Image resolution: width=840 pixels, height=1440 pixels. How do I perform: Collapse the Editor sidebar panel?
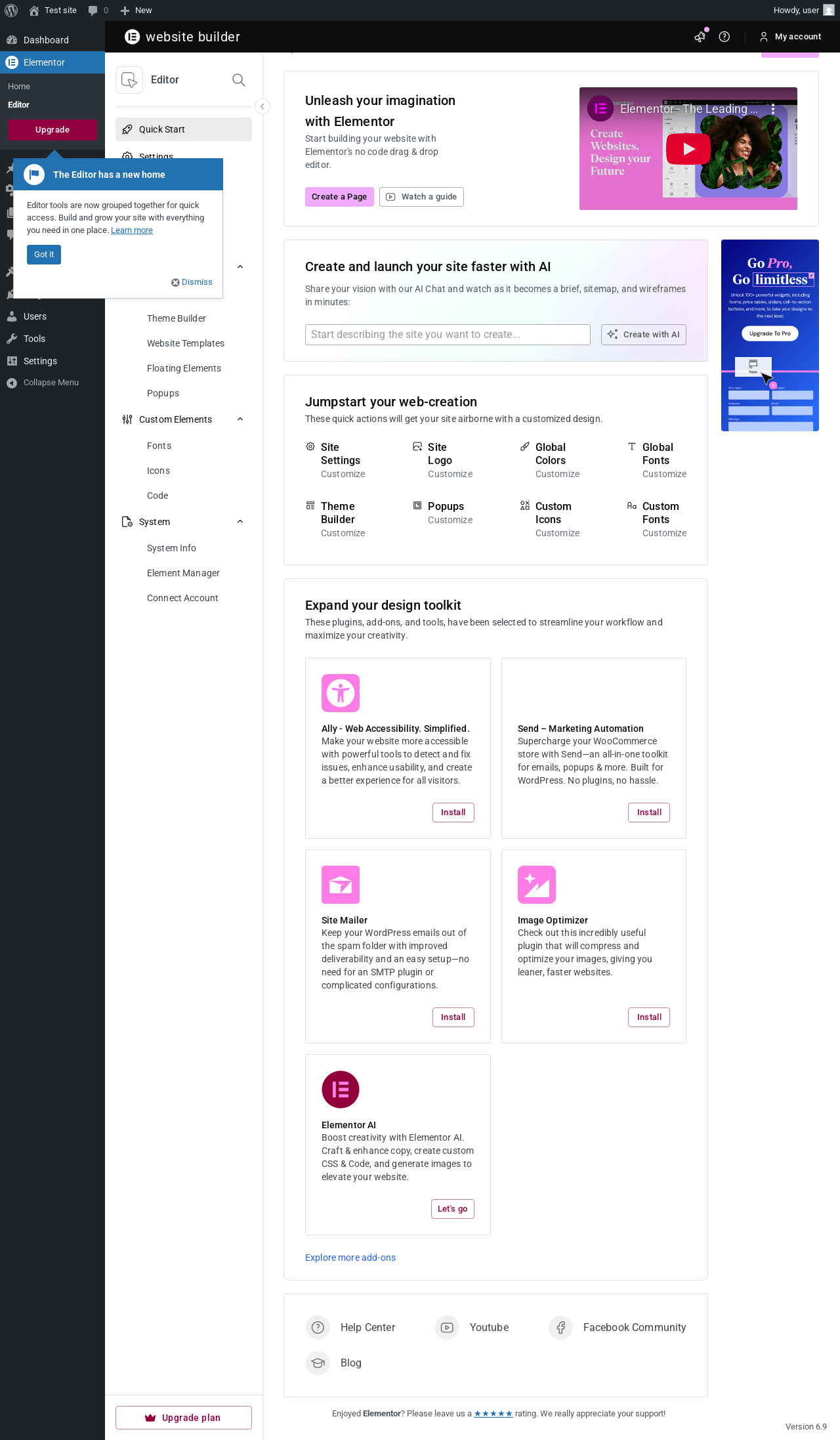[x=262, y=106]
